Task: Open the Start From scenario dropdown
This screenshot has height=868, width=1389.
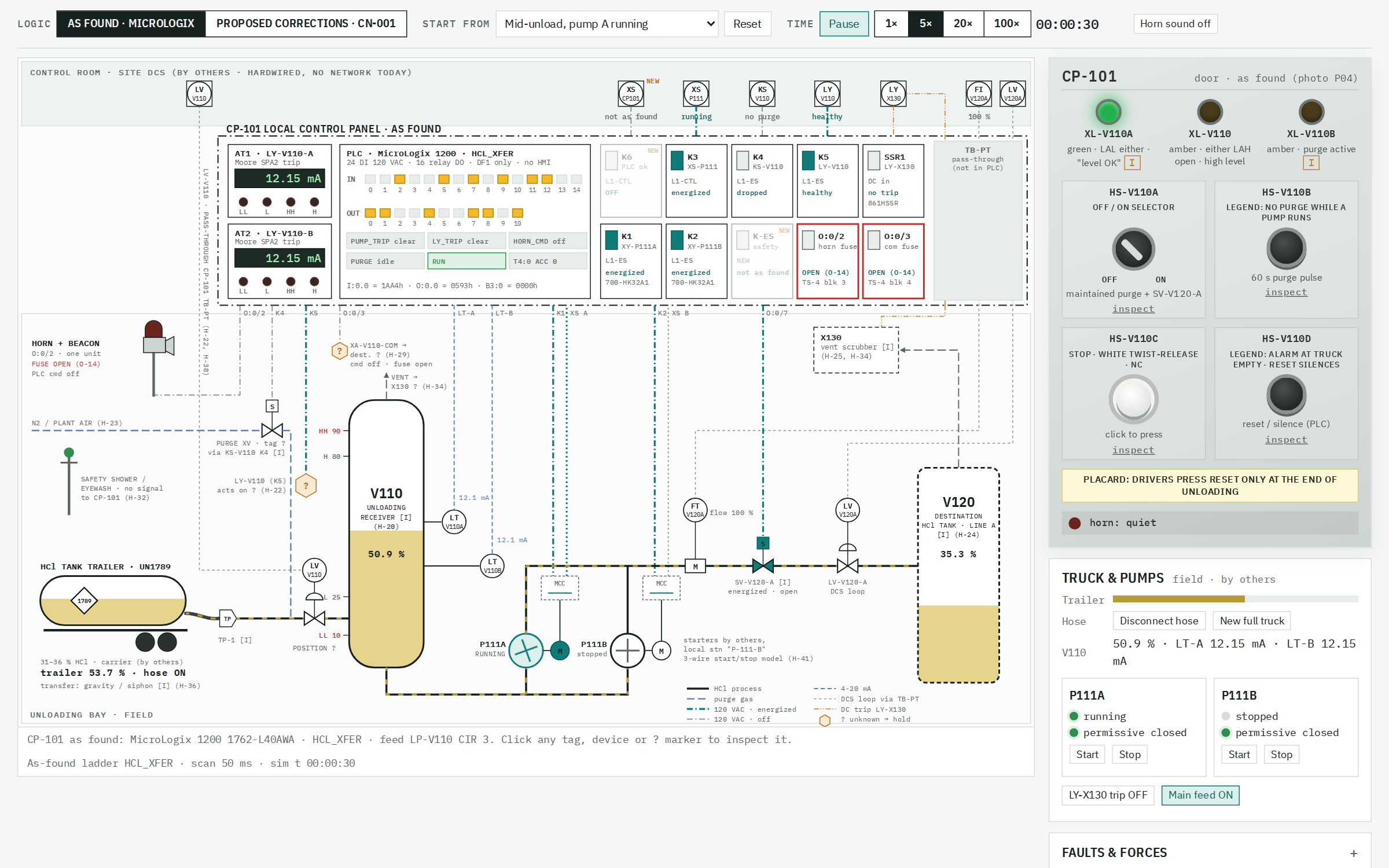Action: tap(607, 24)
